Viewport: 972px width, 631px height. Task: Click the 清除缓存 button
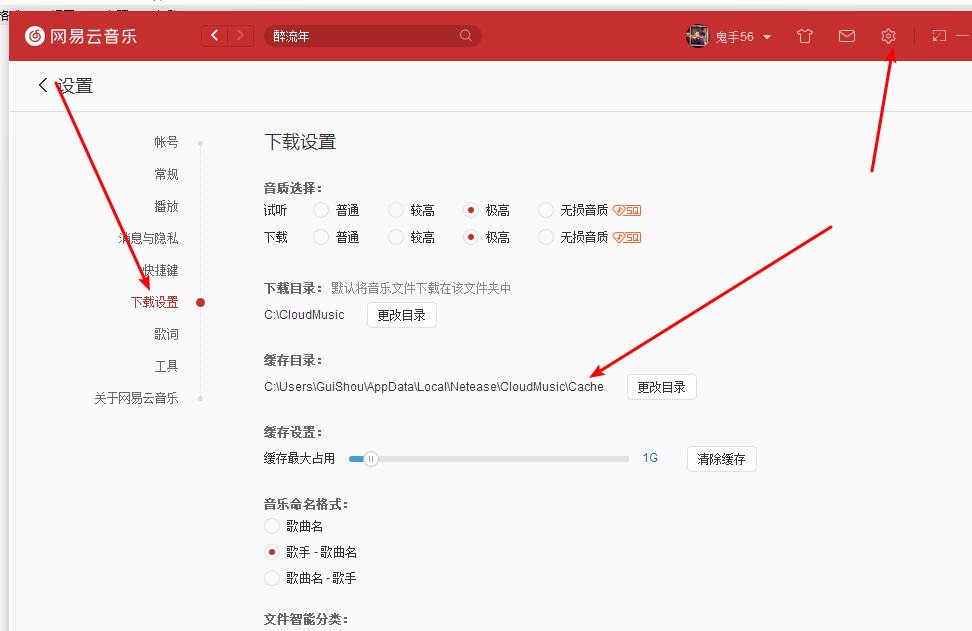click(x=722, y=459)
